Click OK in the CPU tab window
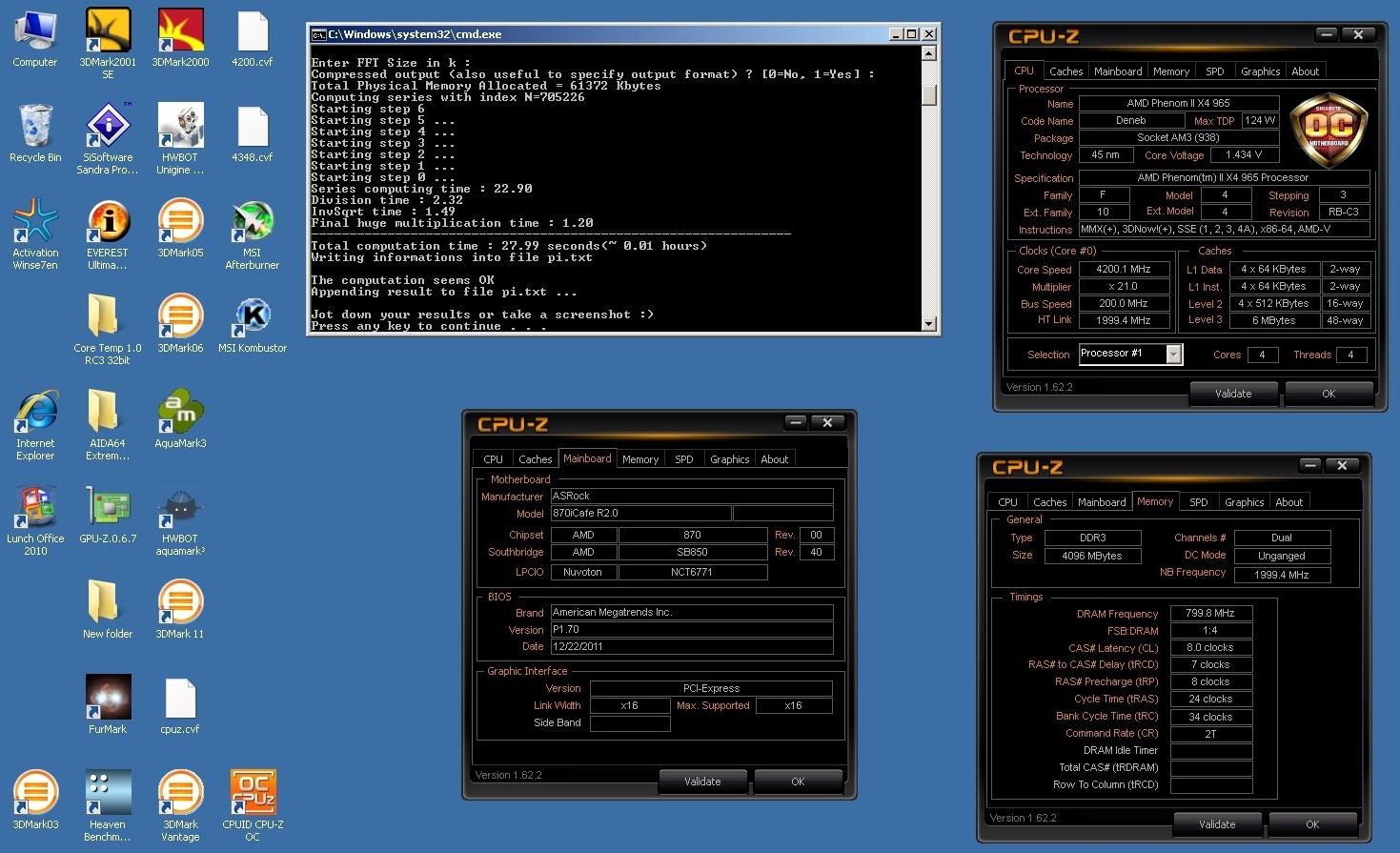The image size is (1400, 853). 1329,394
